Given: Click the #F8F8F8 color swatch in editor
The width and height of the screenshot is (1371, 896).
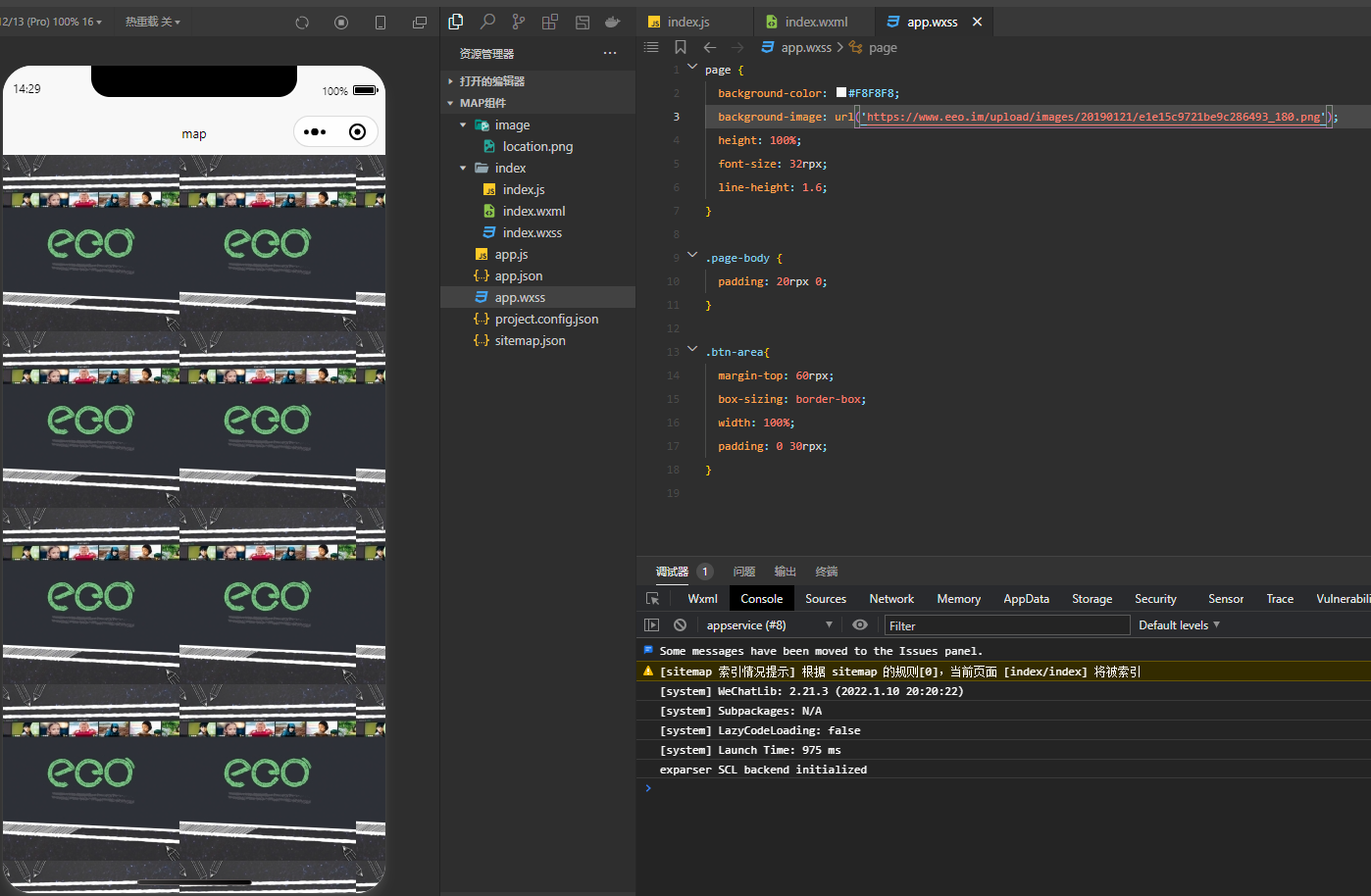Looking at the screenshot, I should 841,93.
